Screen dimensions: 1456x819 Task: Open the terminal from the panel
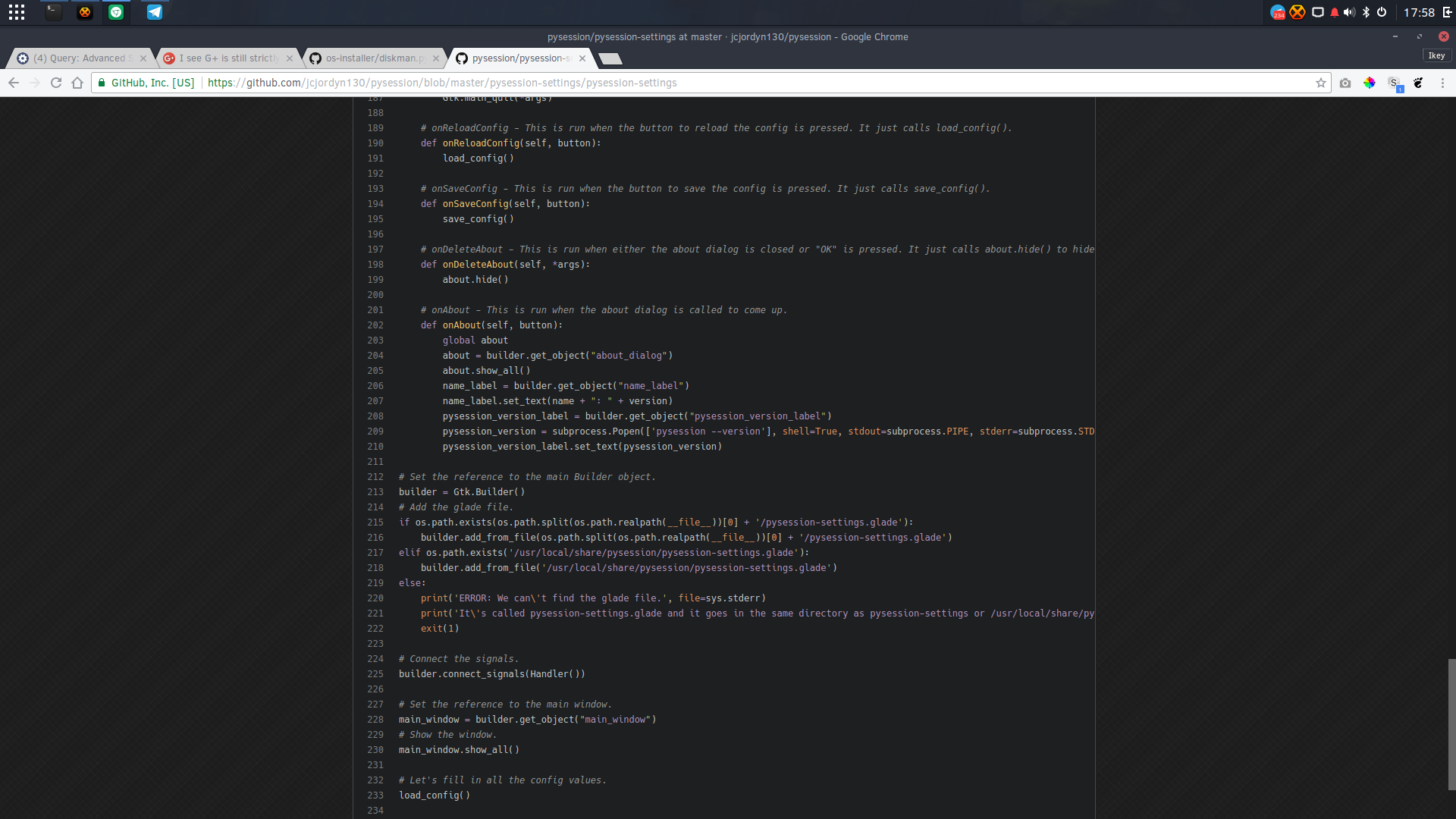[53, 12]
